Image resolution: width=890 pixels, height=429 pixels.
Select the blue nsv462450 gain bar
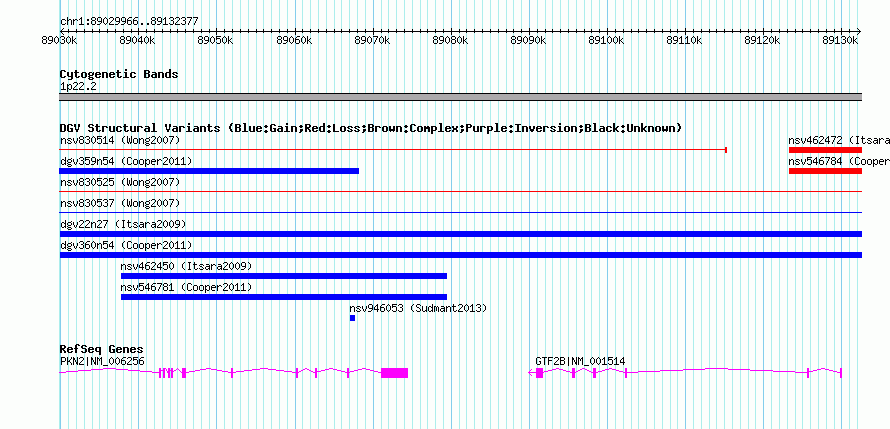284,276
